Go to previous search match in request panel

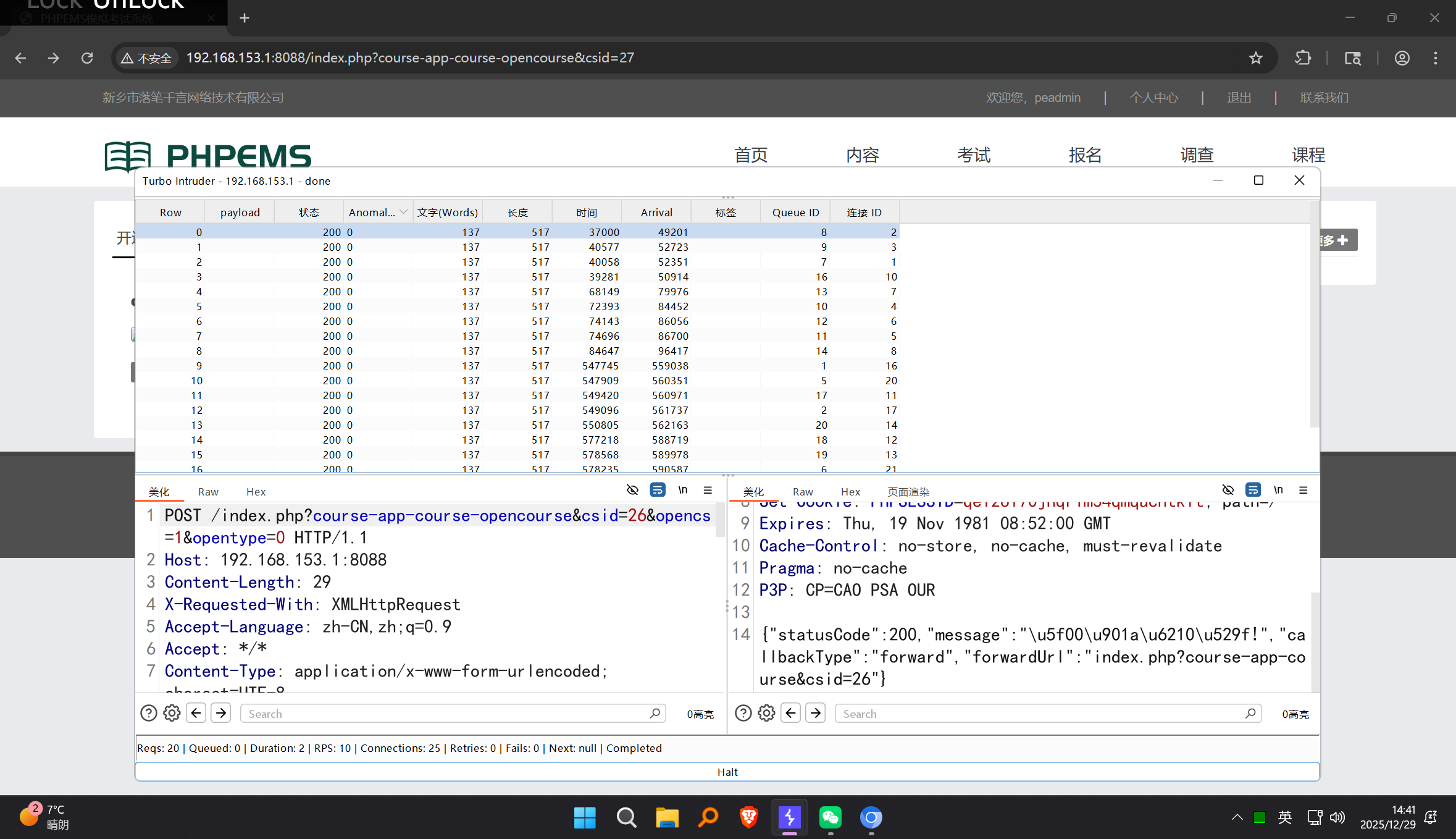196,713
